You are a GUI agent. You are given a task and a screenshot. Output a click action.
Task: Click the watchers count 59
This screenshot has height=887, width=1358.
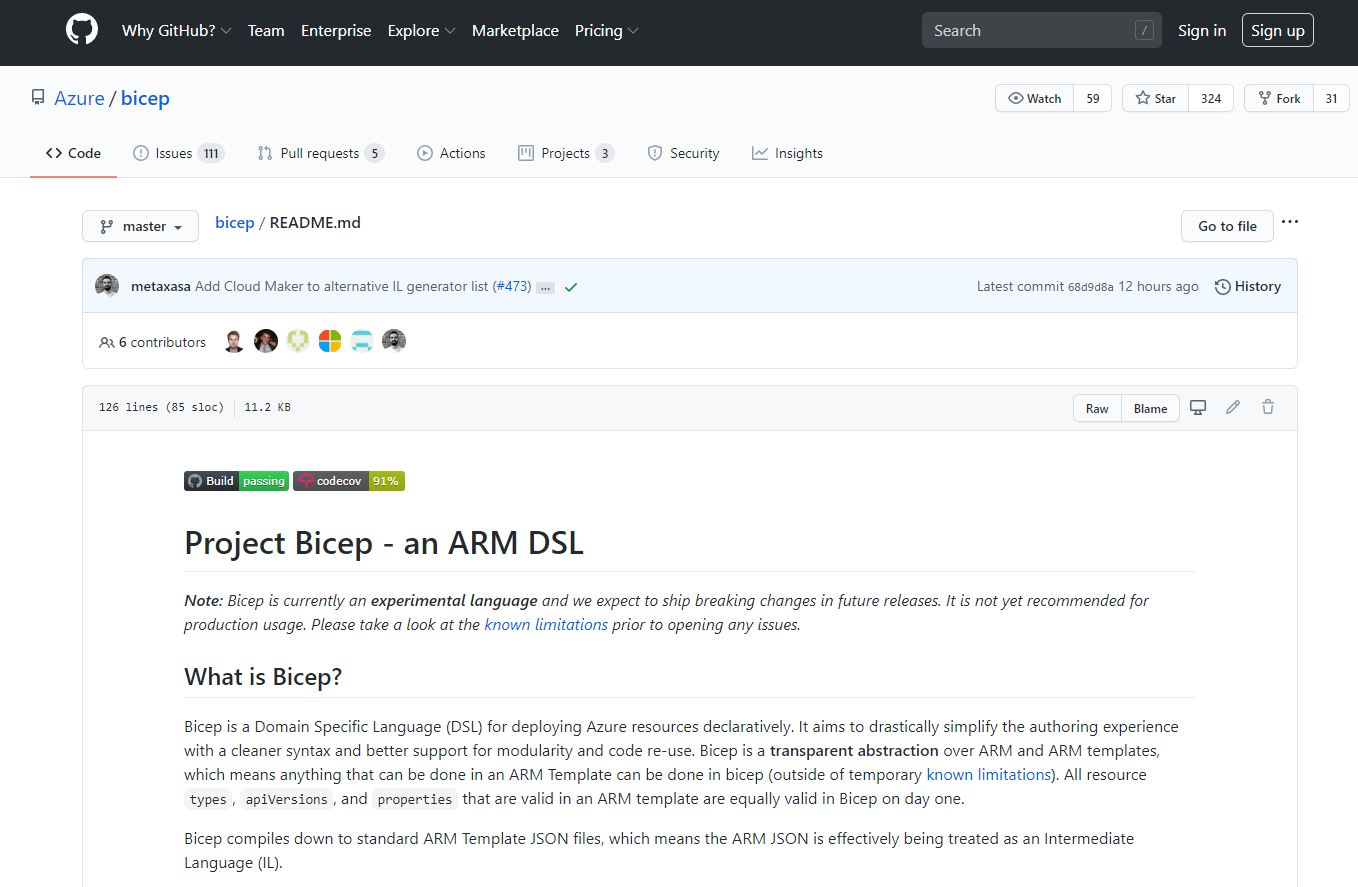tap(1093, 98)
